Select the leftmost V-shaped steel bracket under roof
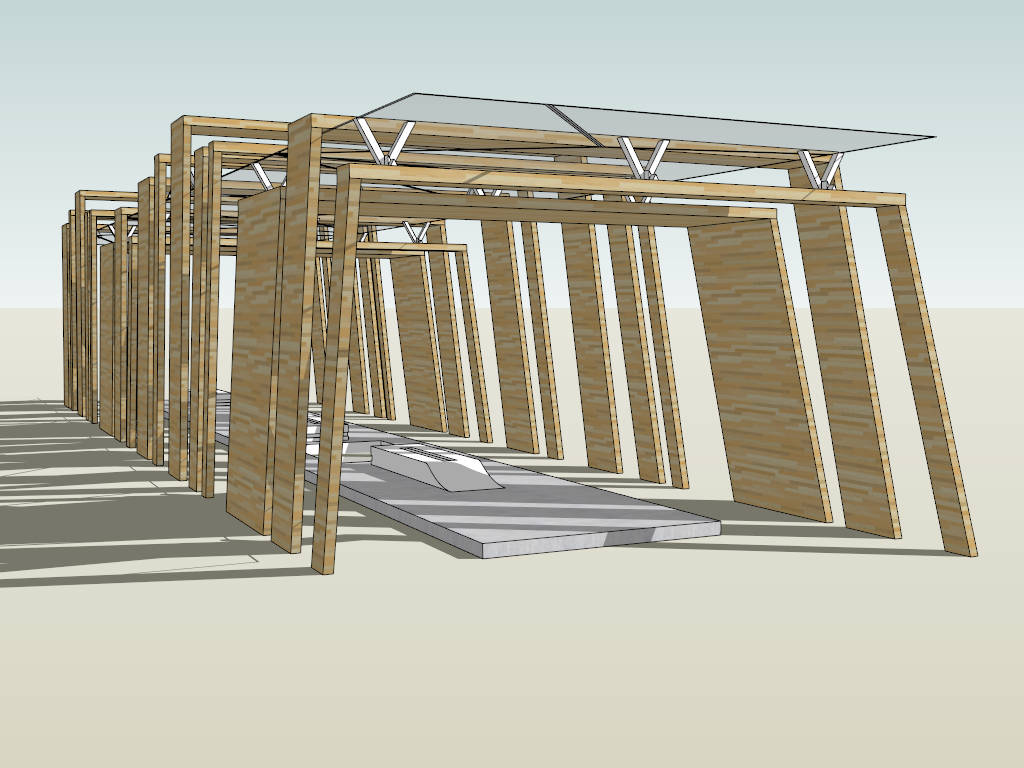The width and height of the screenshot is (1024, 768). click(383, 141)
